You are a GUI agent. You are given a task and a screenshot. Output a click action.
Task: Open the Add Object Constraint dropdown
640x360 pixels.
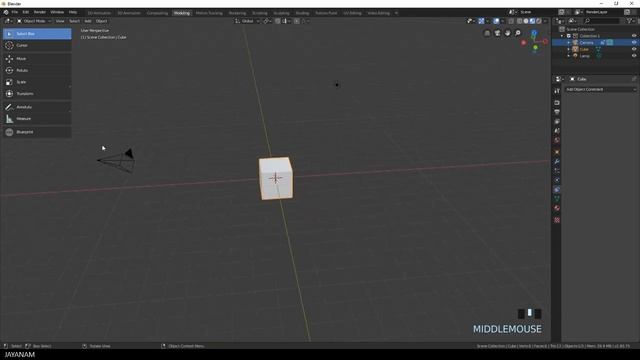(x=600, y=89)
